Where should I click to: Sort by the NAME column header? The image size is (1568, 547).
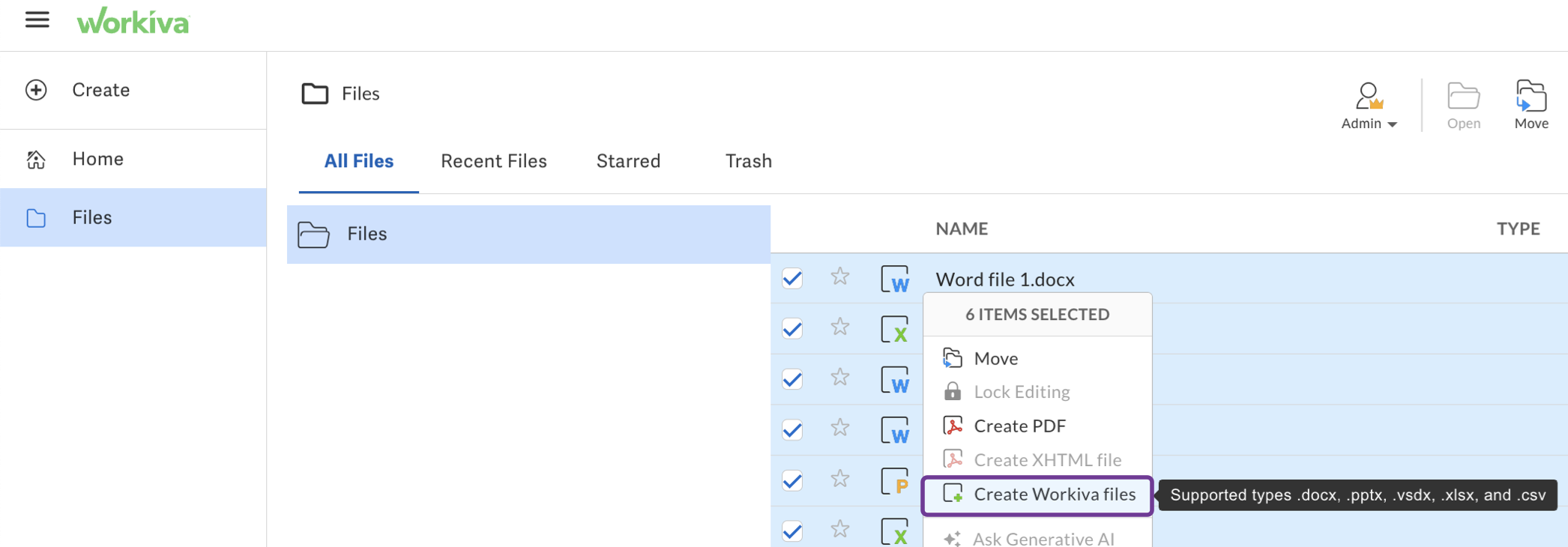tap(961, 229)
